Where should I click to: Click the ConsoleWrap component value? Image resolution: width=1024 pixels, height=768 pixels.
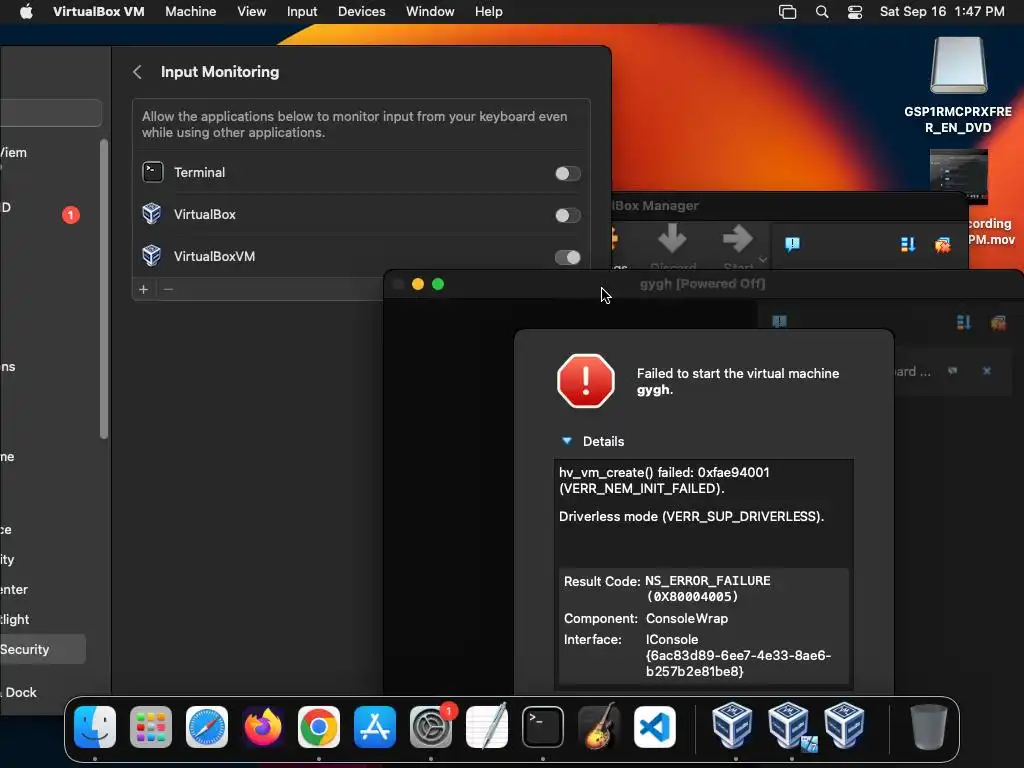tap(686, 618)
